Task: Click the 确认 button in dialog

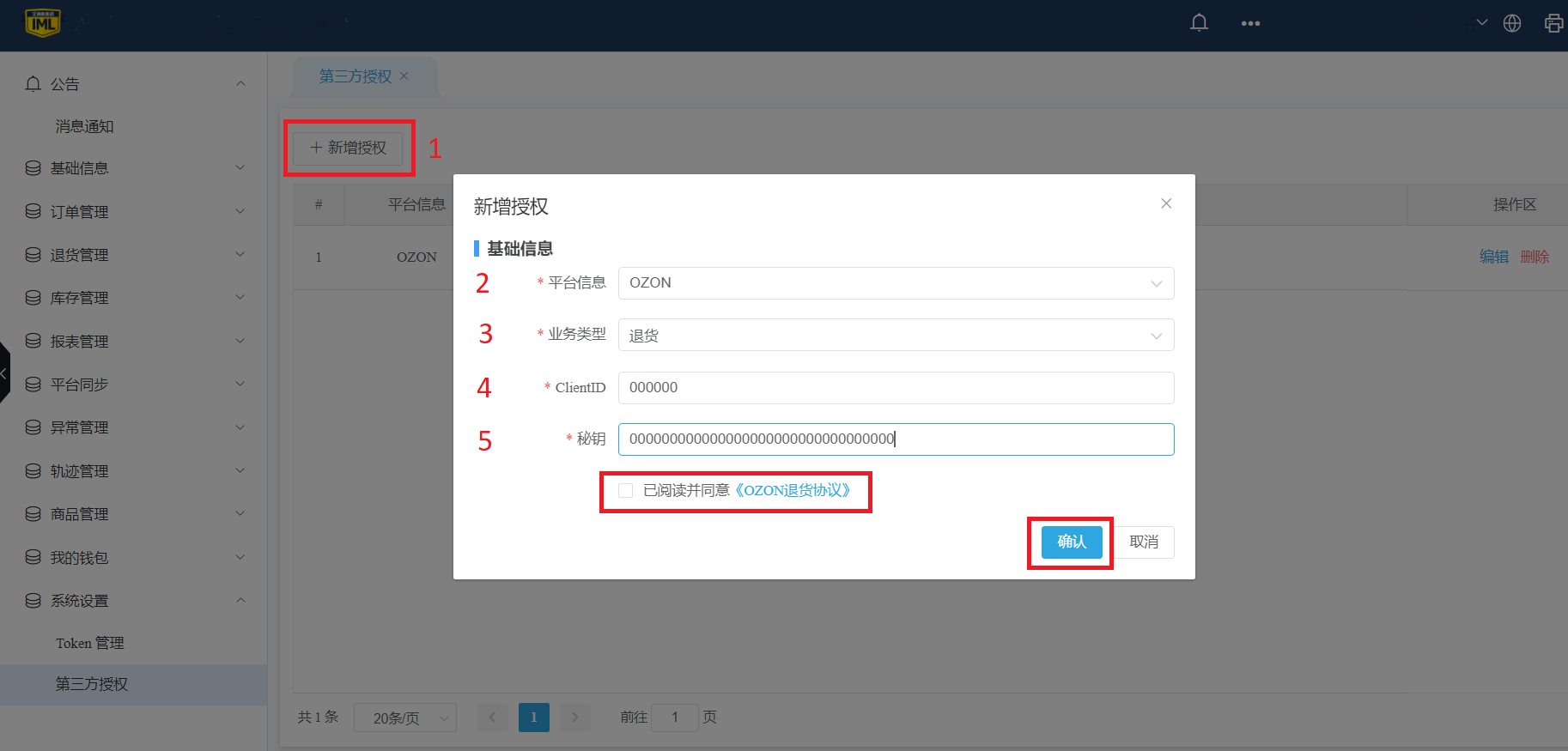Action: 1072,542
